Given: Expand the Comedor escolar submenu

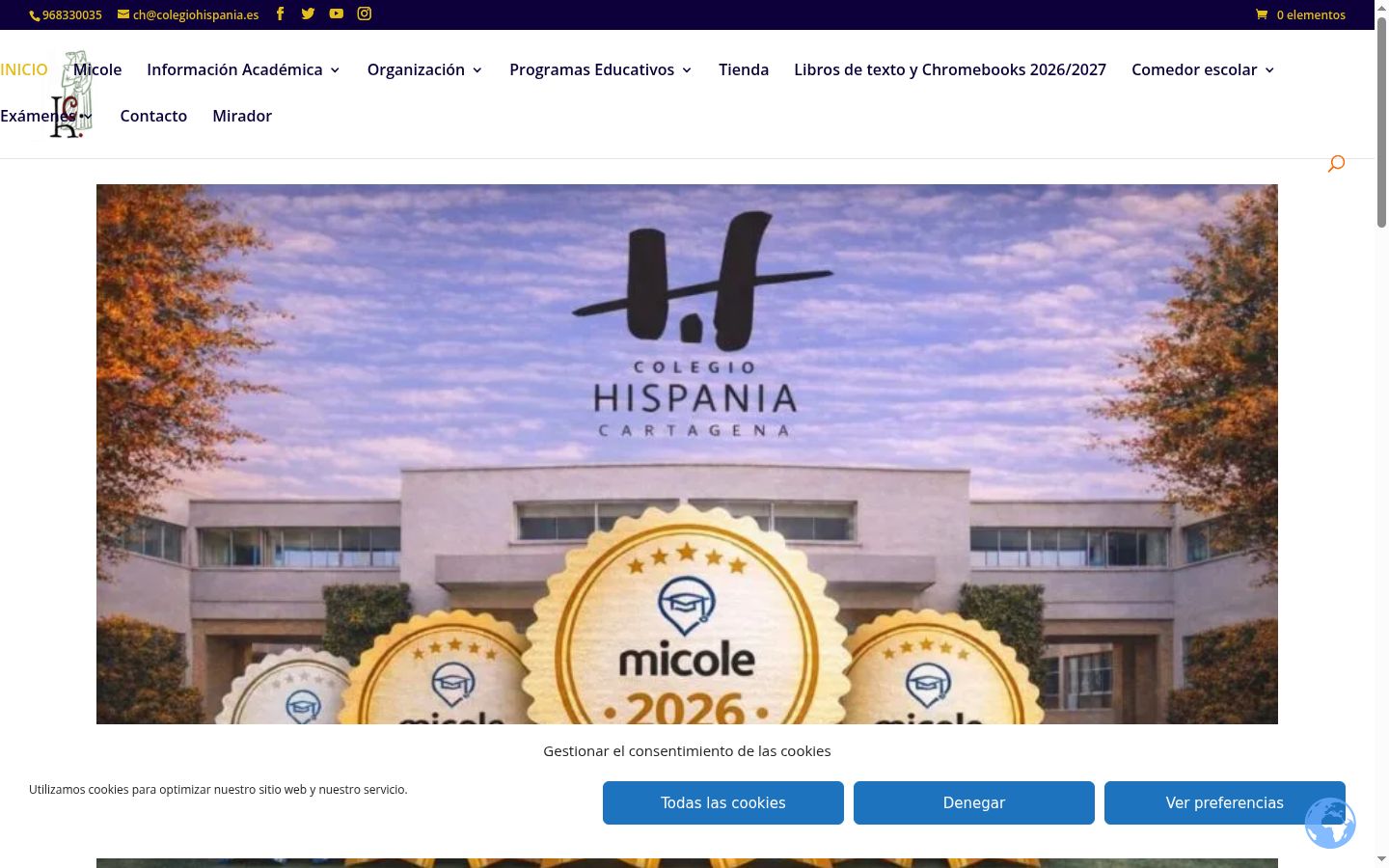Looking at the screenshot, I should click(x=1269, y=70).
